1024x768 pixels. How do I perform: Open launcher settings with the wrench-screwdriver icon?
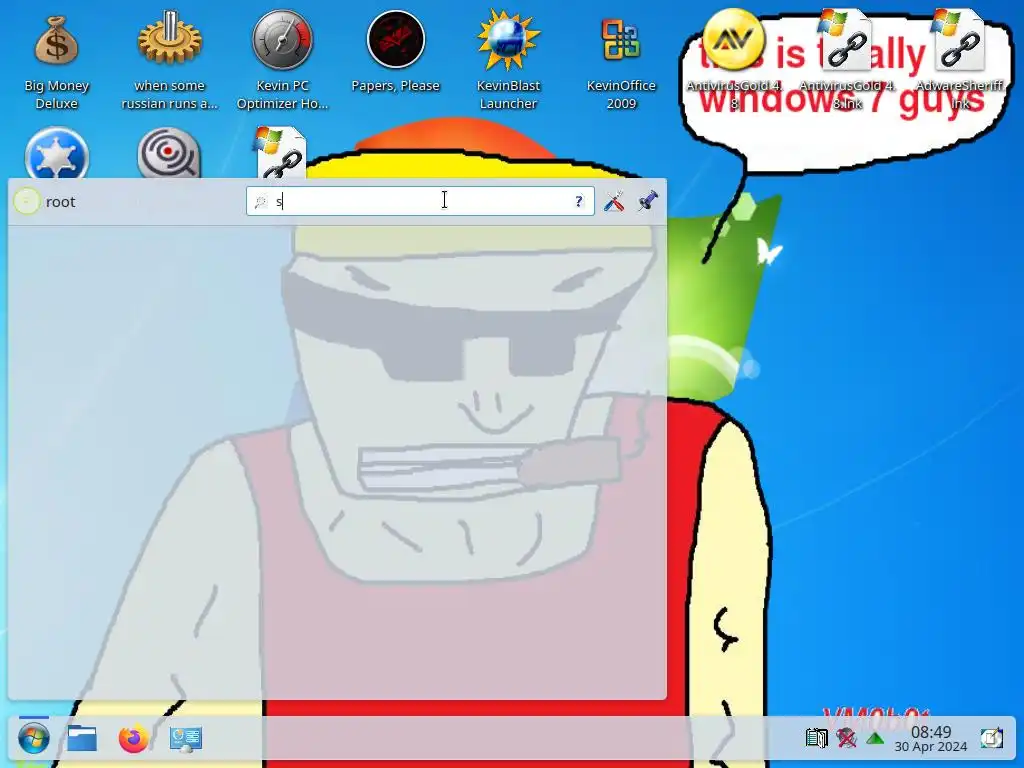pos(614,201)
